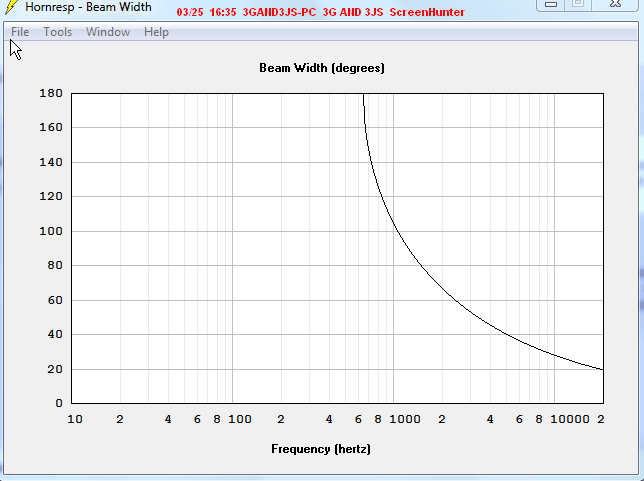Click the 100 label on frequency axis
644x481 pixels.
click(x=240, y=419)
